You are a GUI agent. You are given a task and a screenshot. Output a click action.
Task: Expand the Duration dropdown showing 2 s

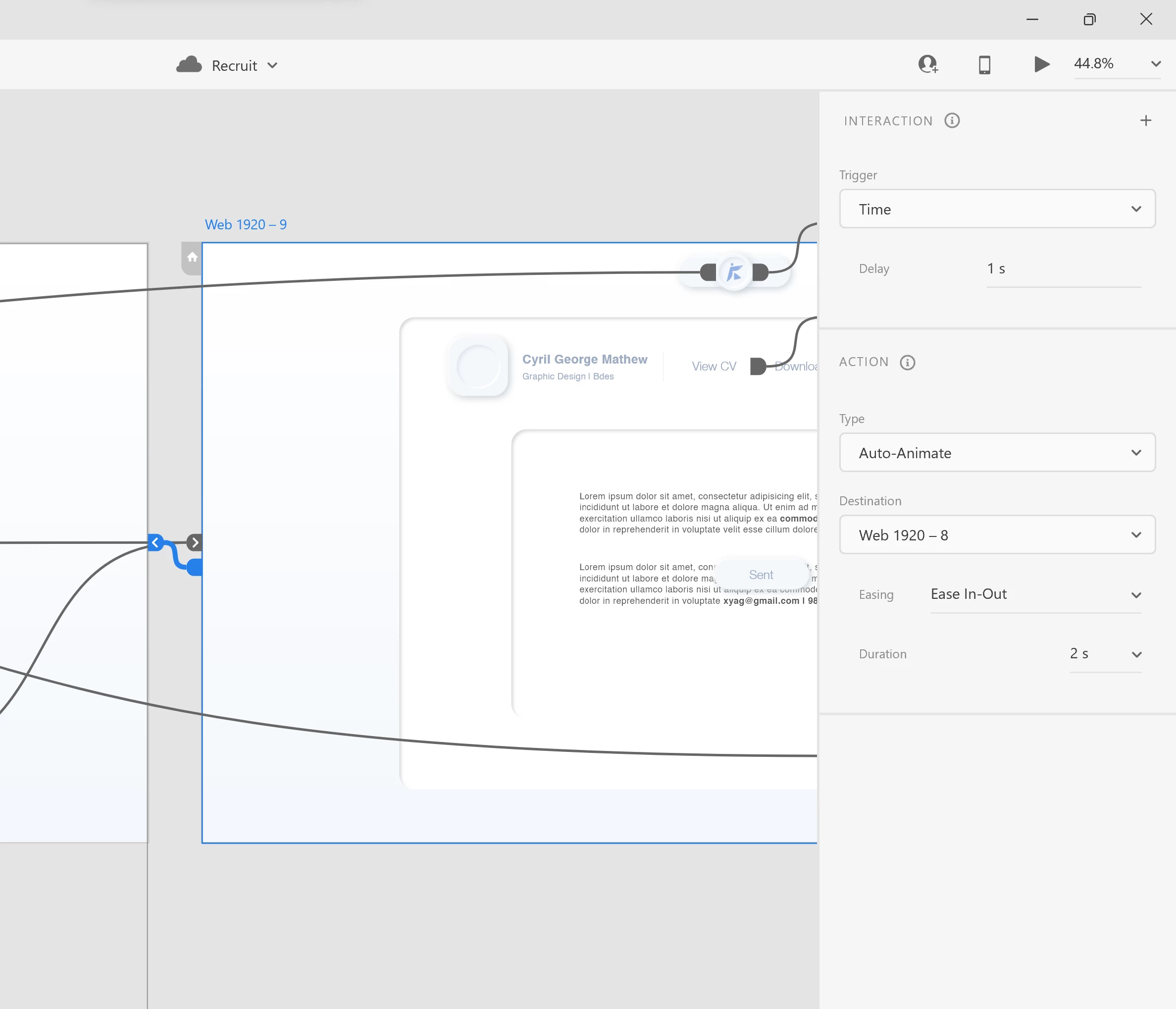coord(1105,654)
